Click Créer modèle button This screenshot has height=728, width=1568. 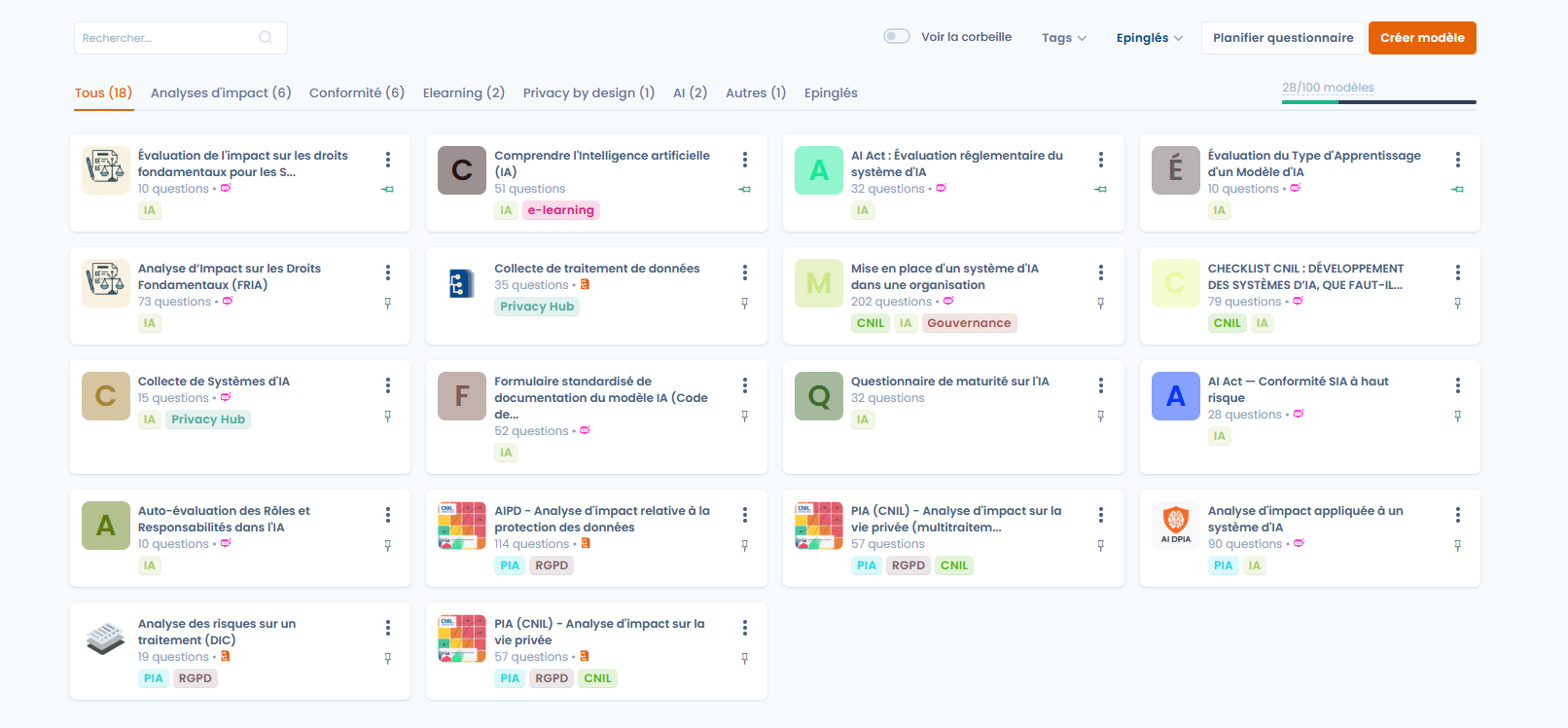(x=1421, y=38)
